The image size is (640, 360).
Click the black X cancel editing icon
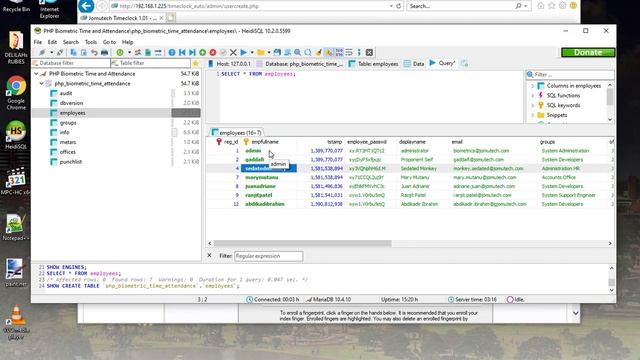coord(233,52)
